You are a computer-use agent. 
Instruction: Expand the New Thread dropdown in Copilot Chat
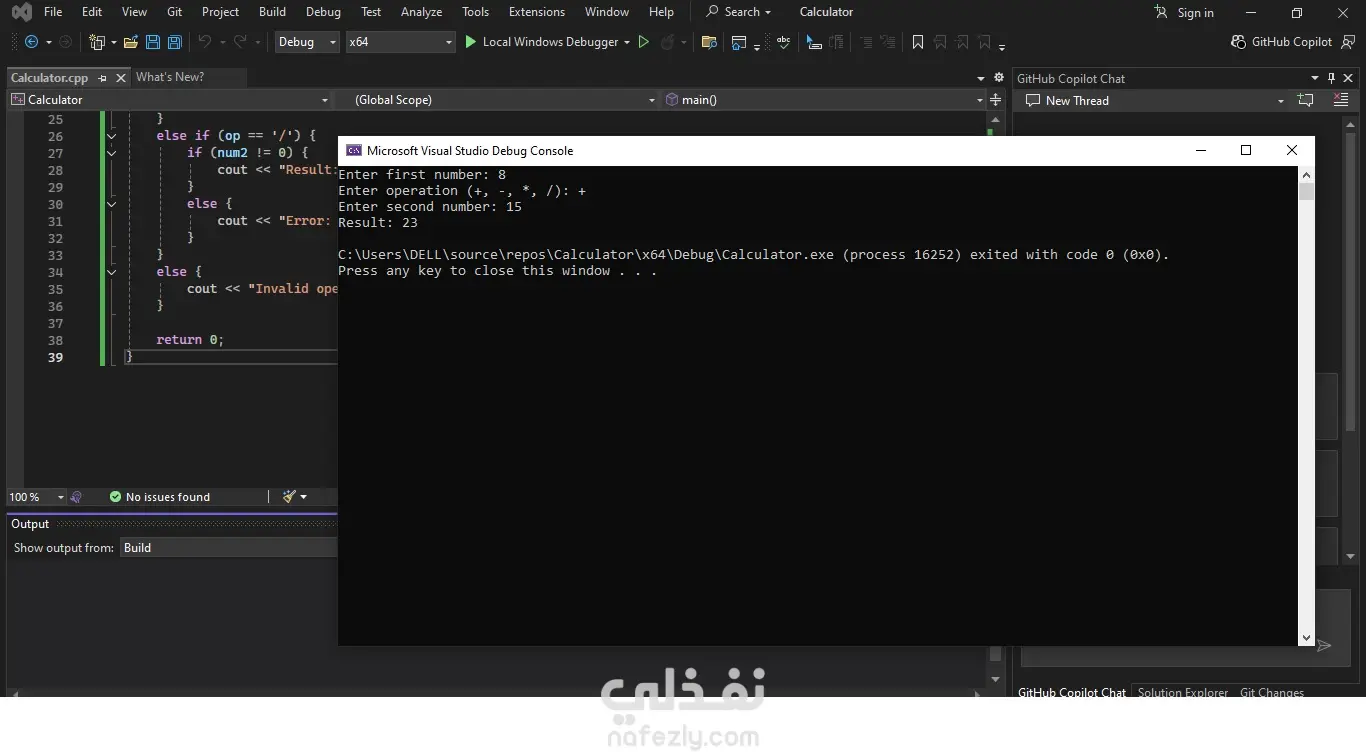point(1280,101)
